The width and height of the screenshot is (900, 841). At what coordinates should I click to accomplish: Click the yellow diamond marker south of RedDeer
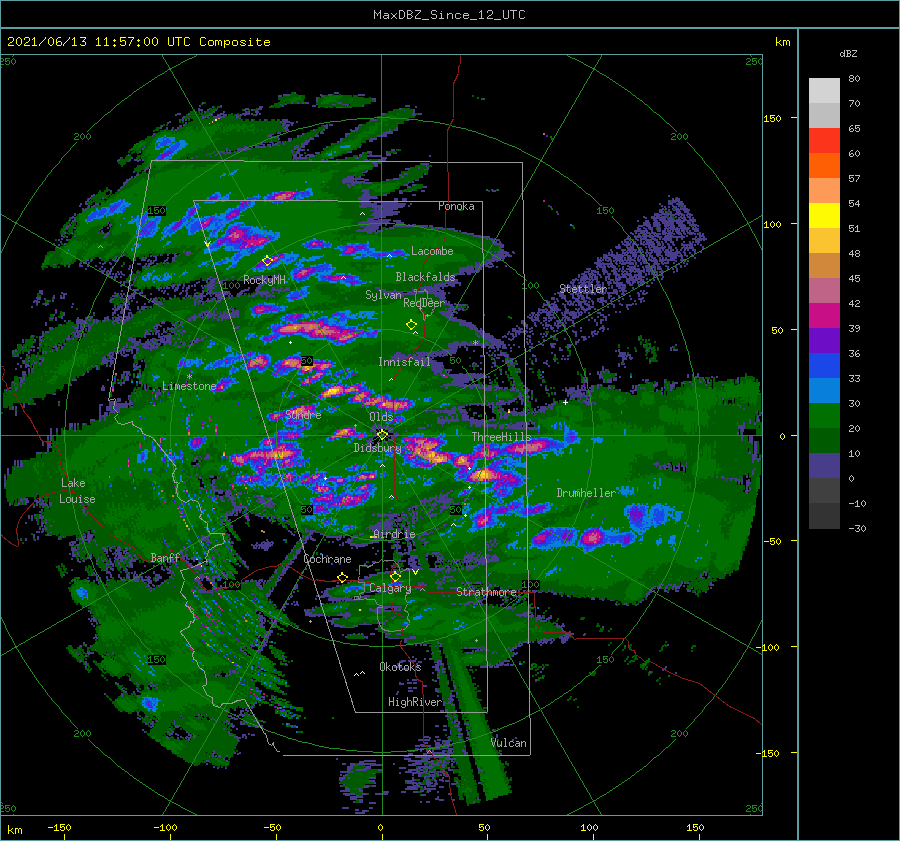click(412, 325)
